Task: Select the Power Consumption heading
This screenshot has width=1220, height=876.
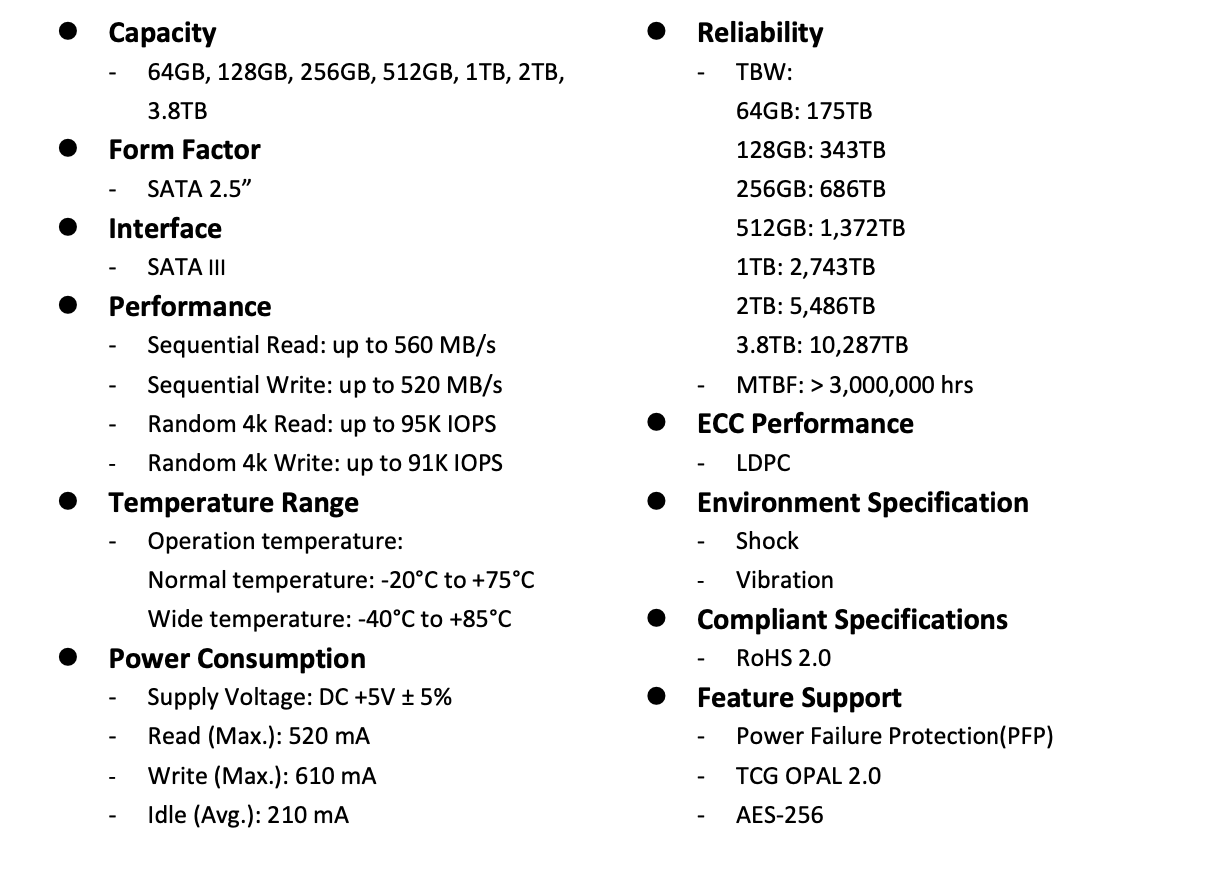Action: [x=237, y=658]
